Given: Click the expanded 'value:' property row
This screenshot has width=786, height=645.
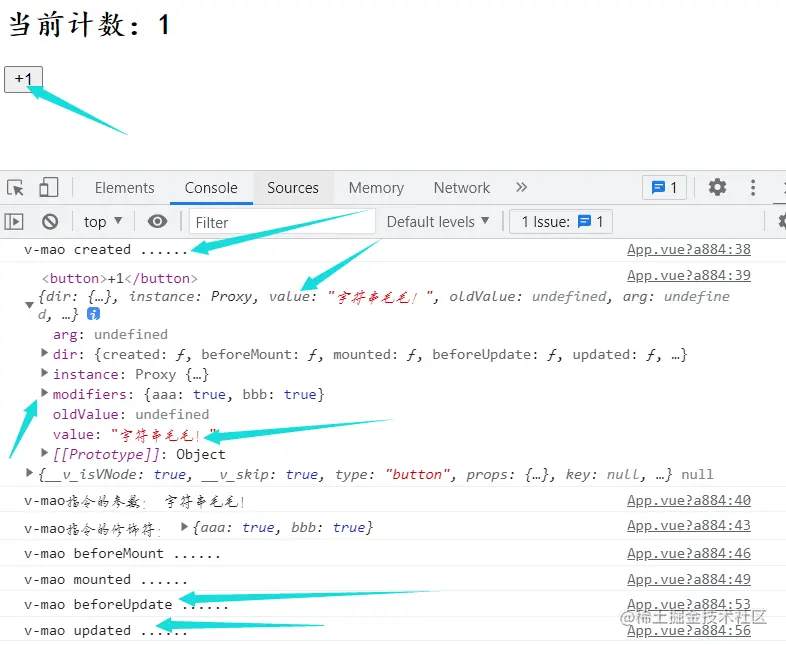Looking at the screenshot, I should [134, 435].
